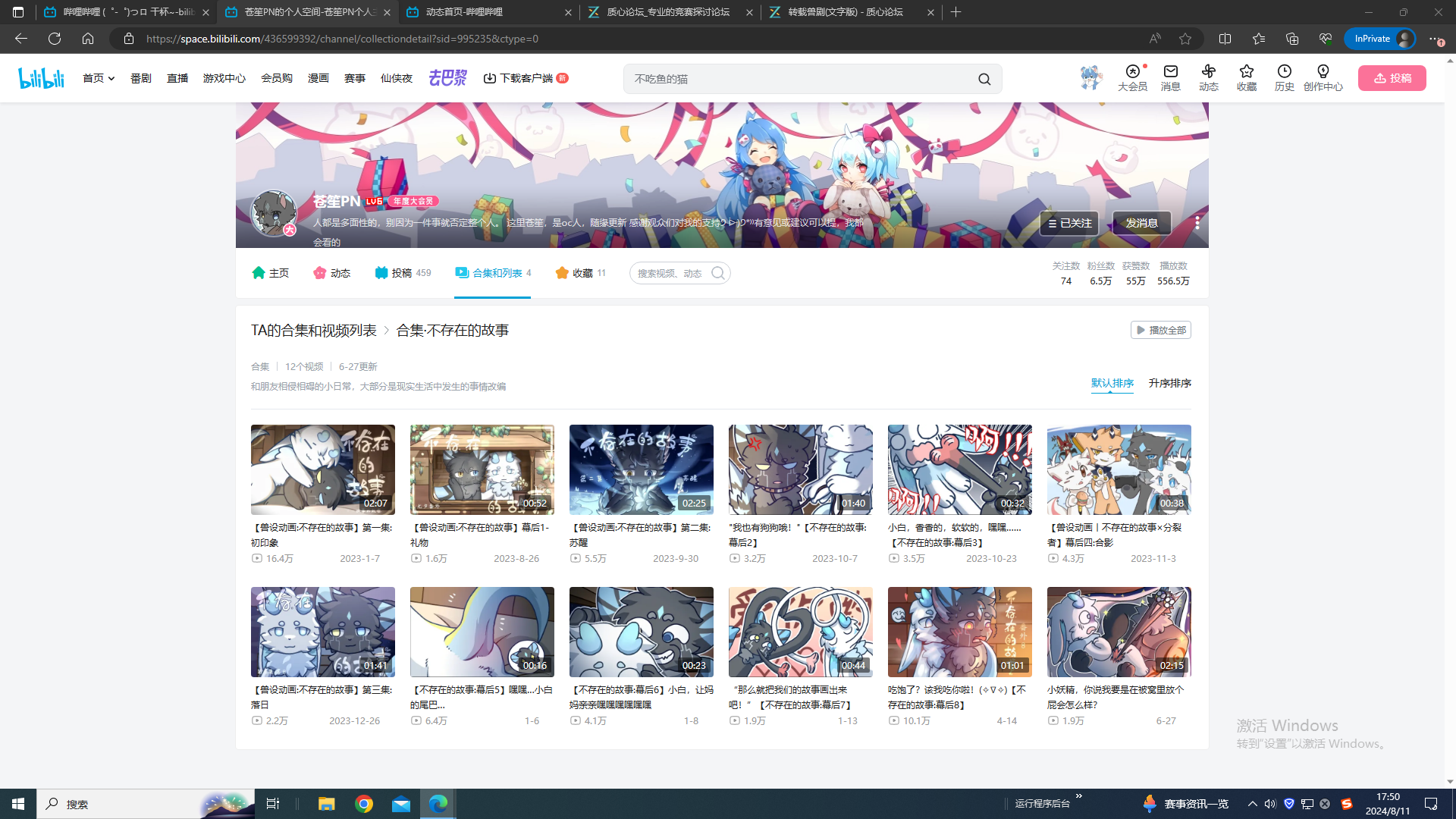Click the pink 投稿 upload button
The image size is (1456, 819).
coord(1392,78)
